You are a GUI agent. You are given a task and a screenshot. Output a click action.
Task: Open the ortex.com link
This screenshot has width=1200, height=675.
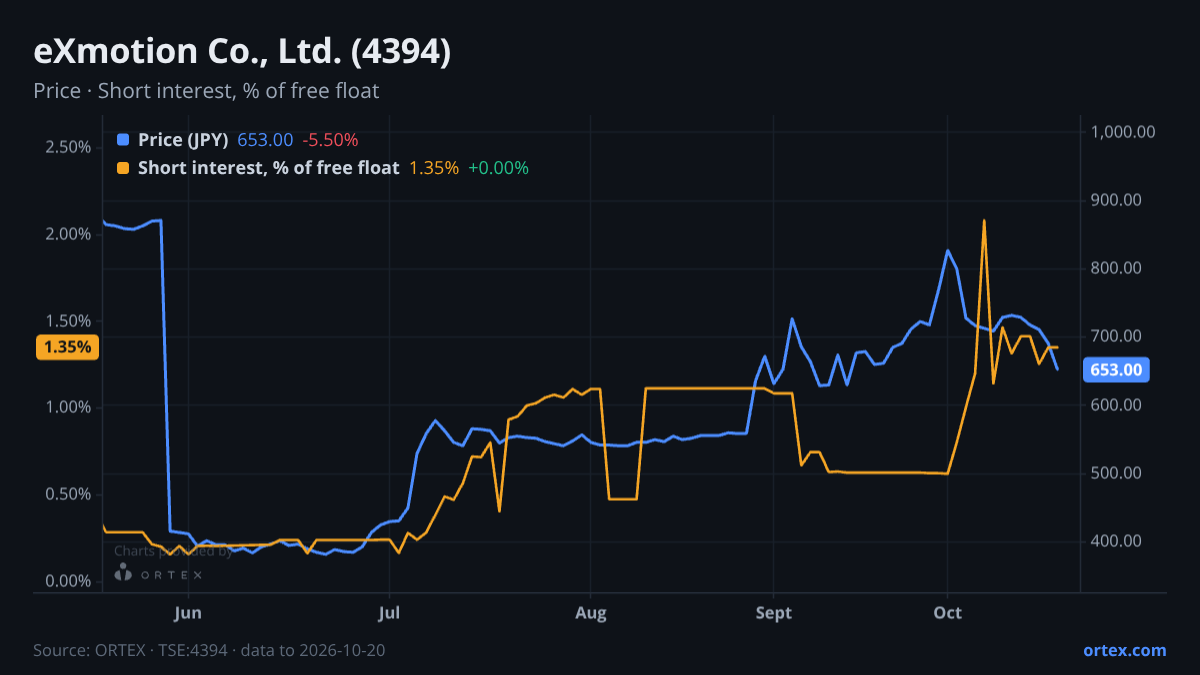[x=1124, y=650]
